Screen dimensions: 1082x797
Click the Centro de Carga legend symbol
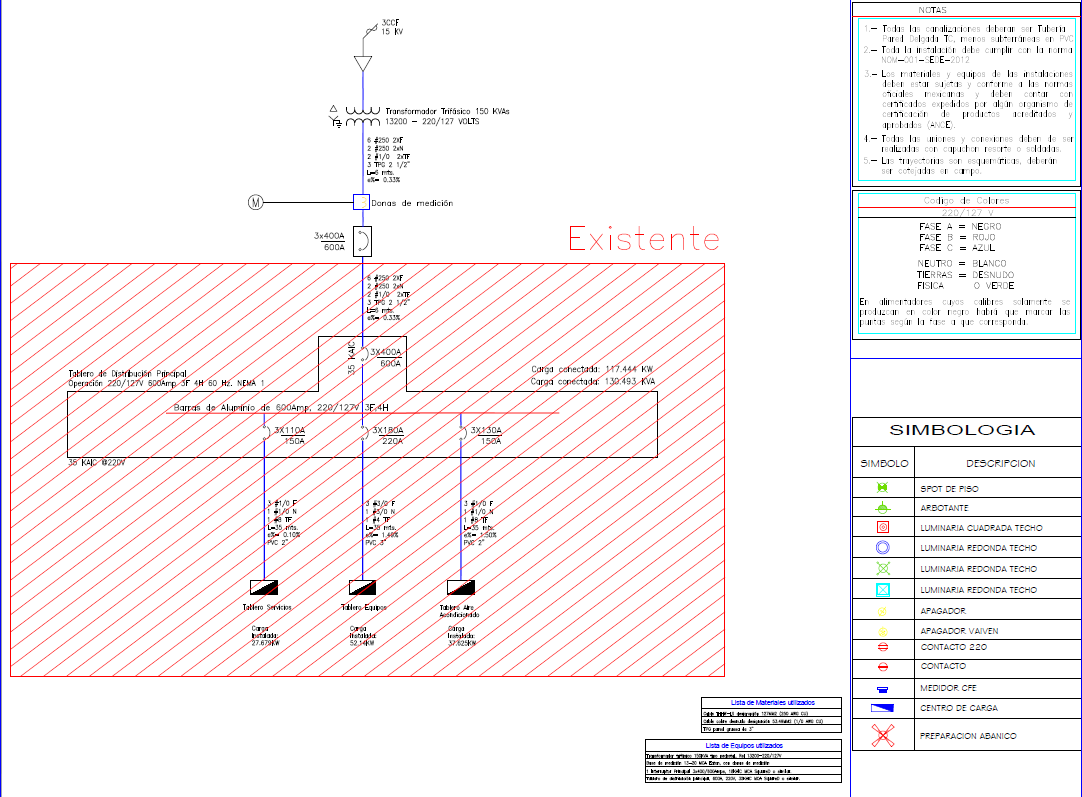click(x=882, y=708)
